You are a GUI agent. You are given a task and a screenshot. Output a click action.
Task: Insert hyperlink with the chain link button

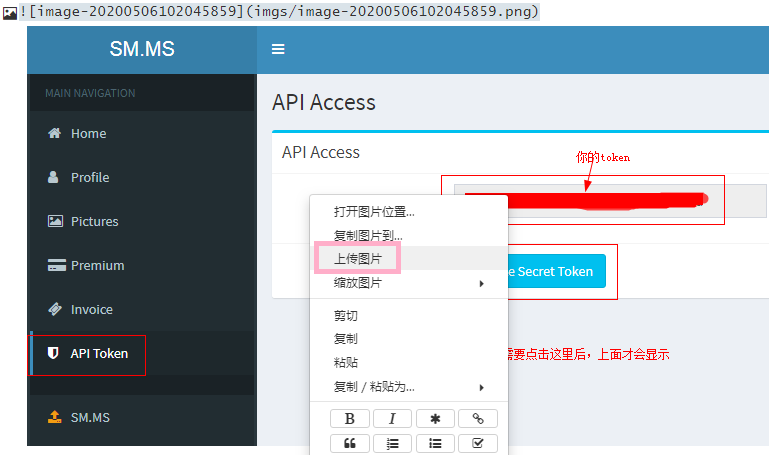478,419
